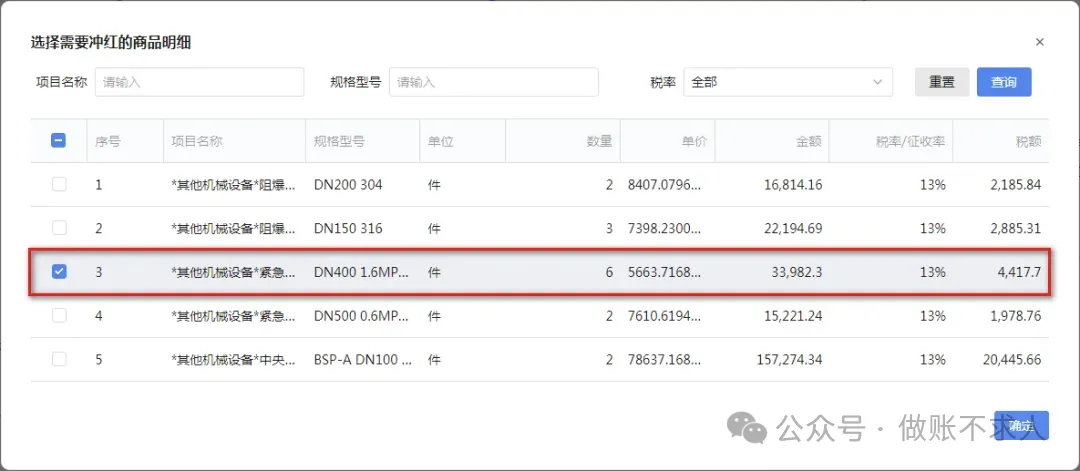Viewport: 1080px width, 471px height.
Task: Click the amount 33,982.3
Action: pyautogui.click(x=796, y=272)
